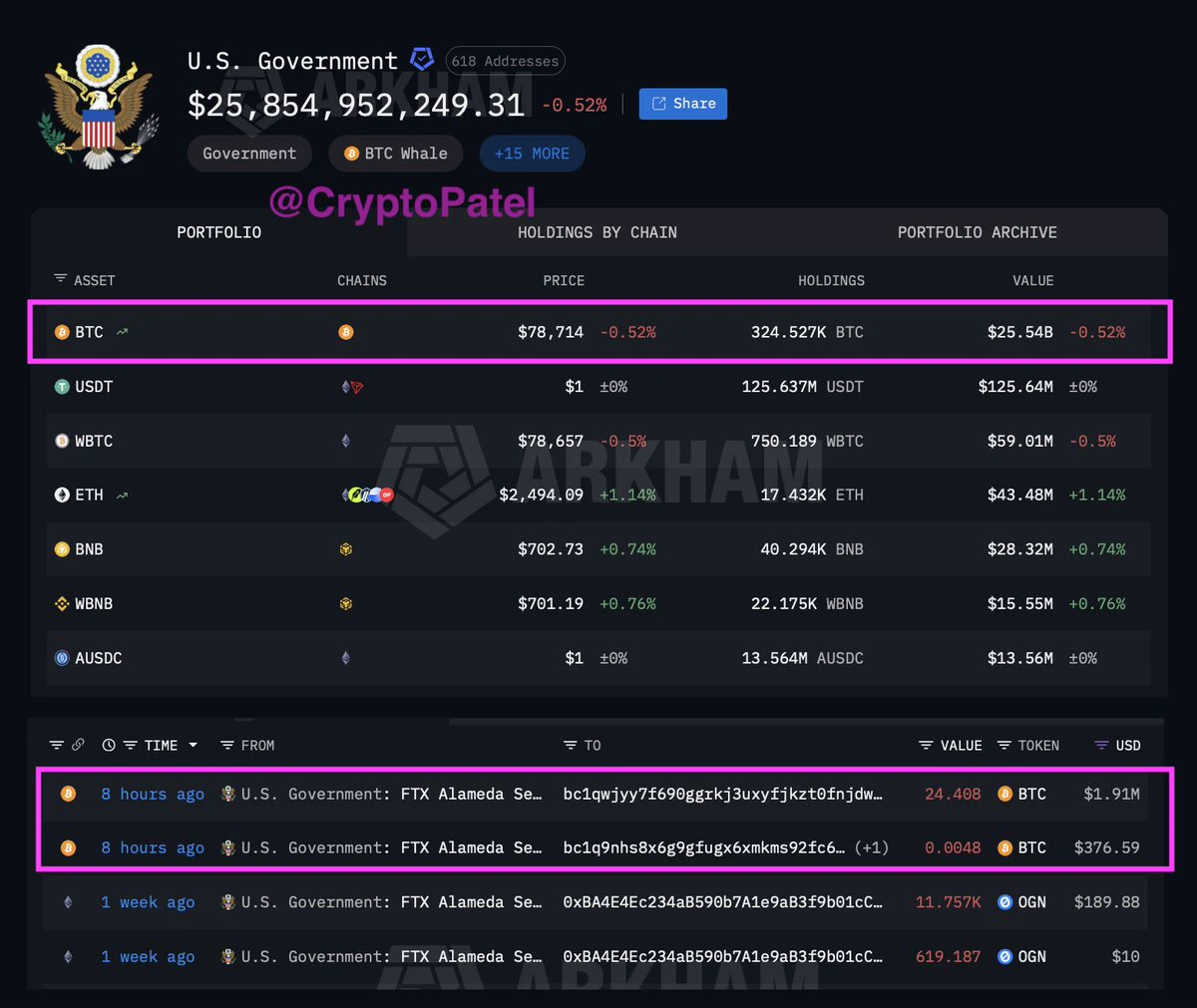Open the TIME sort dropdown arrow

tap(193, 746)
